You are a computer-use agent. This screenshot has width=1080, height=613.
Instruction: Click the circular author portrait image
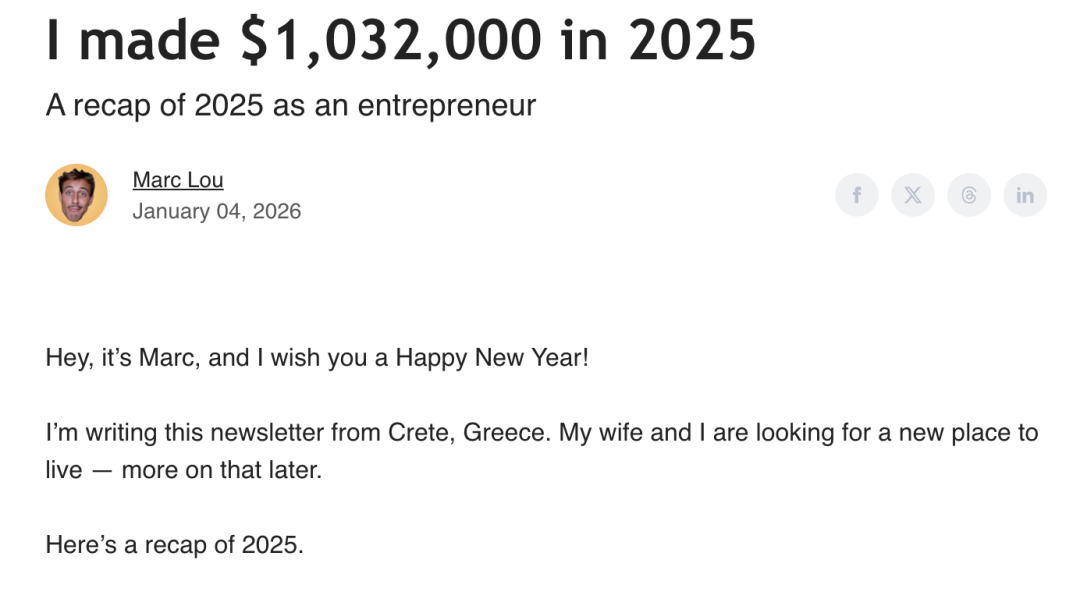(x=76, y=195)
